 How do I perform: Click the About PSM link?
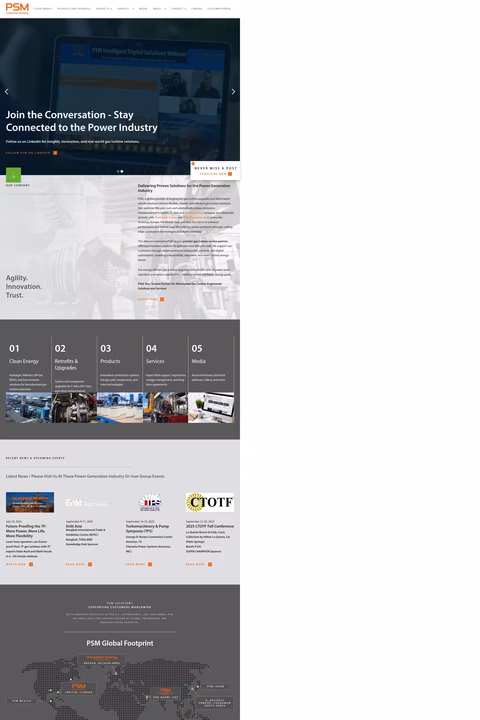pos(147,299)
